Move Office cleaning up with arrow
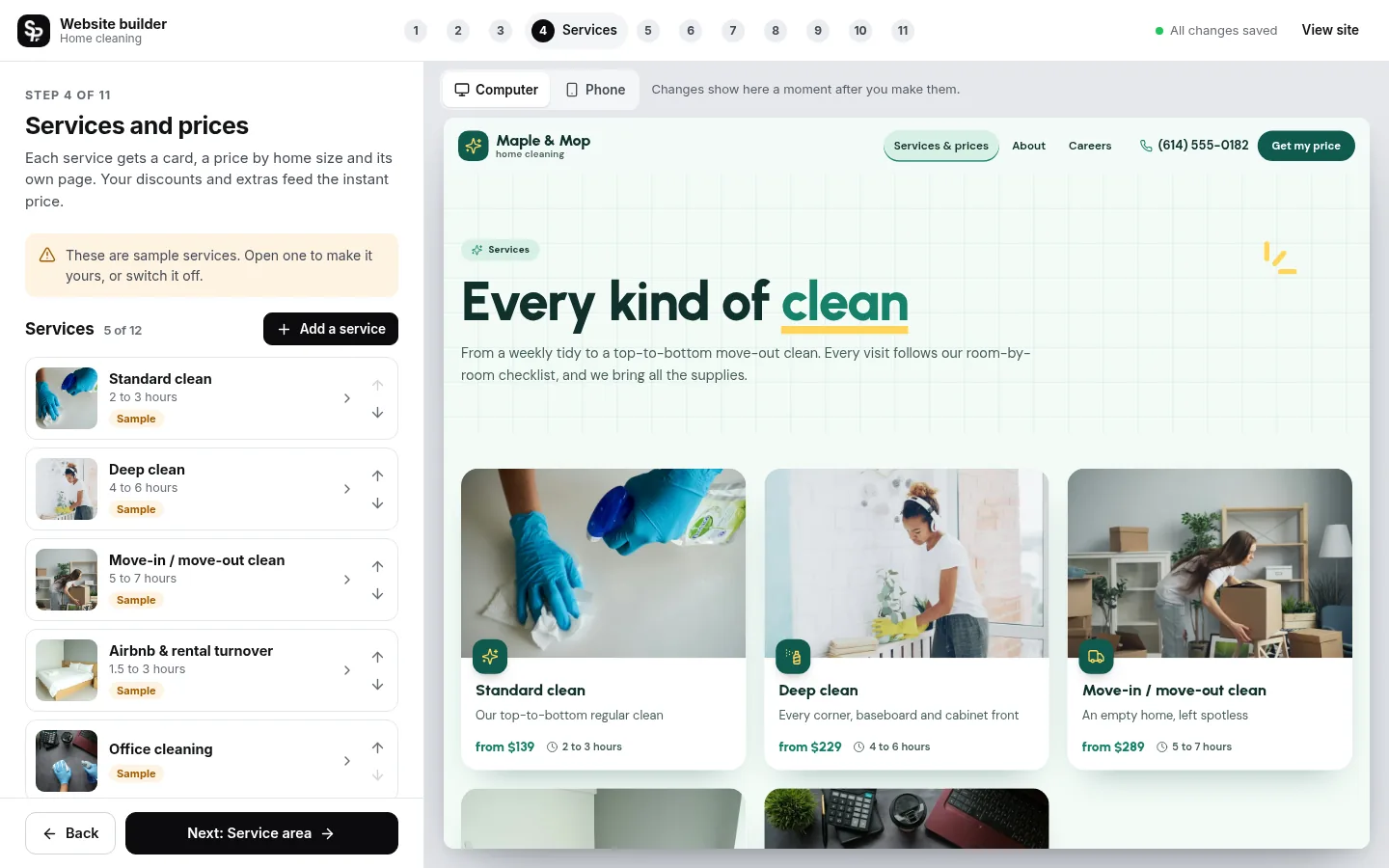 [377, 747]
